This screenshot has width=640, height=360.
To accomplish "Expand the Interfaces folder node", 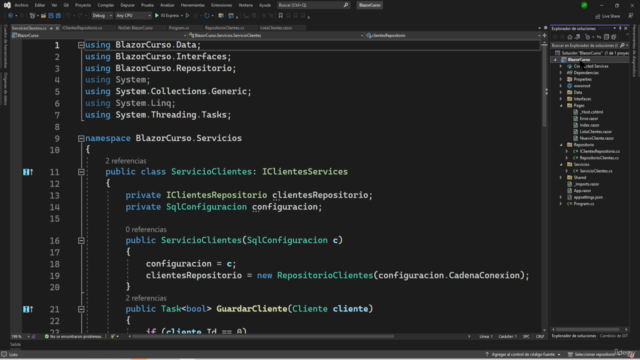I will (561, 99).
